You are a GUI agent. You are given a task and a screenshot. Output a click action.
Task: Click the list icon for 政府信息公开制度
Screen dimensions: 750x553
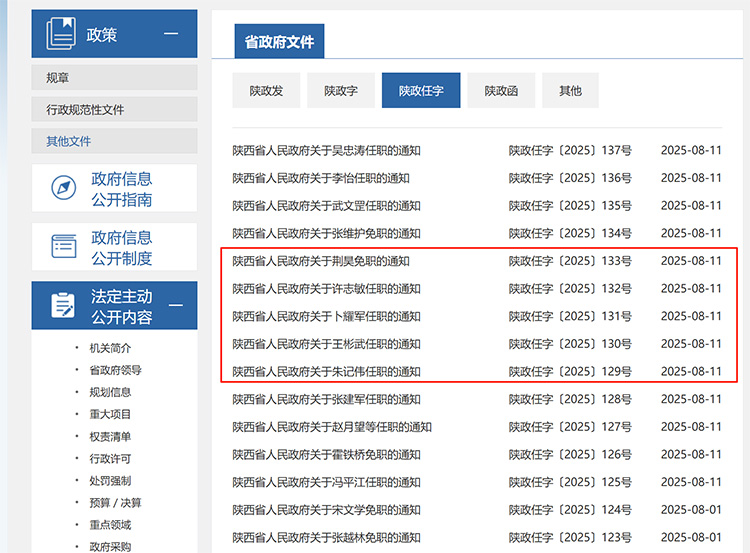click(x=64, y=247)
